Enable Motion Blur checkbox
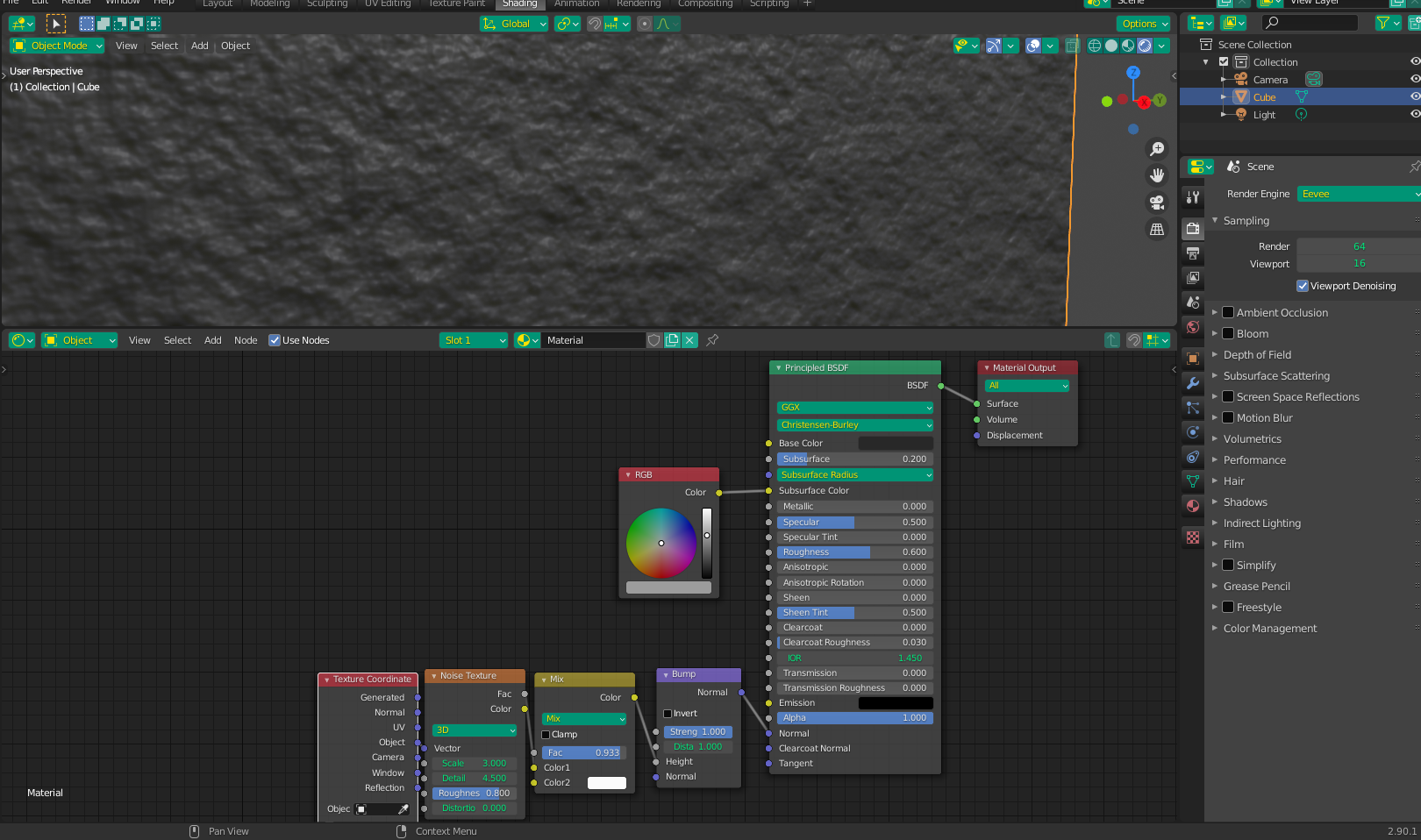 (x=1228, y=417)
